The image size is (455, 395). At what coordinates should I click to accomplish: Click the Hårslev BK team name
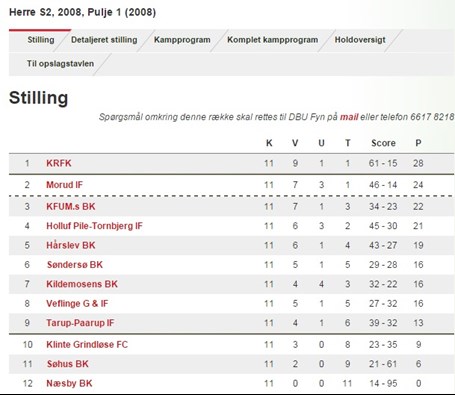71,245
